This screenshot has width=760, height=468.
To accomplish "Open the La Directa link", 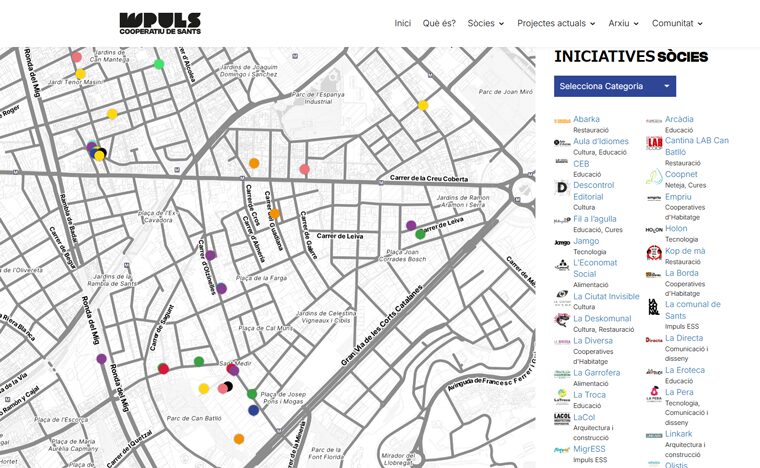I will pos(684,338).
